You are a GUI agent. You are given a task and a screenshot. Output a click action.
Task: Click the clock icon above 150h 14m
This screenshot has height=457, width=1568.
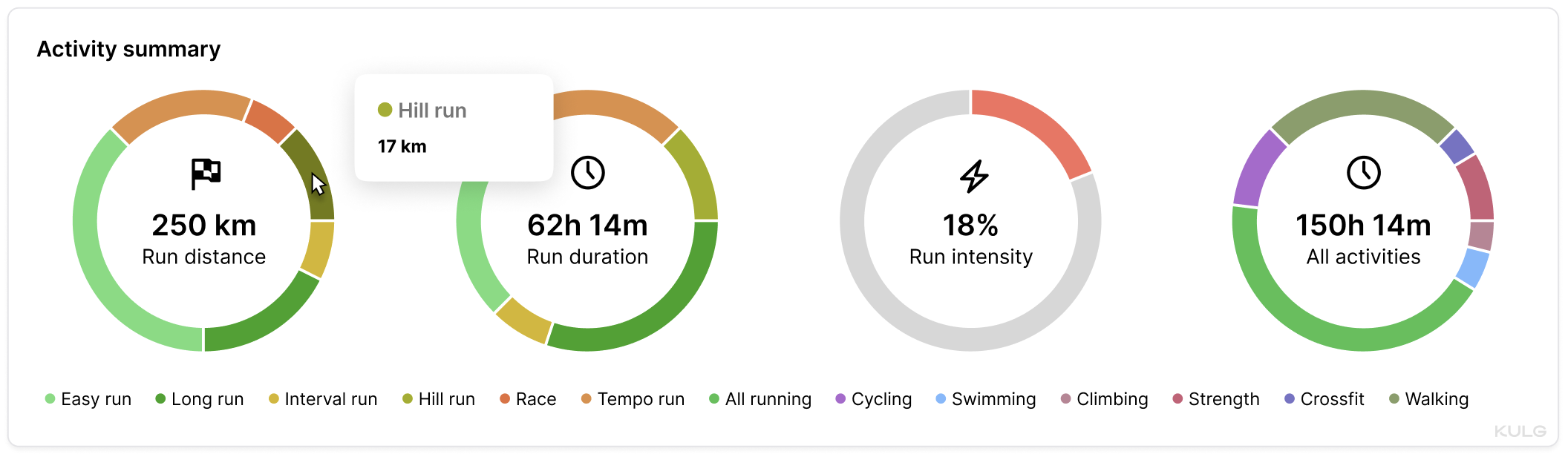tap(1363, 173)
